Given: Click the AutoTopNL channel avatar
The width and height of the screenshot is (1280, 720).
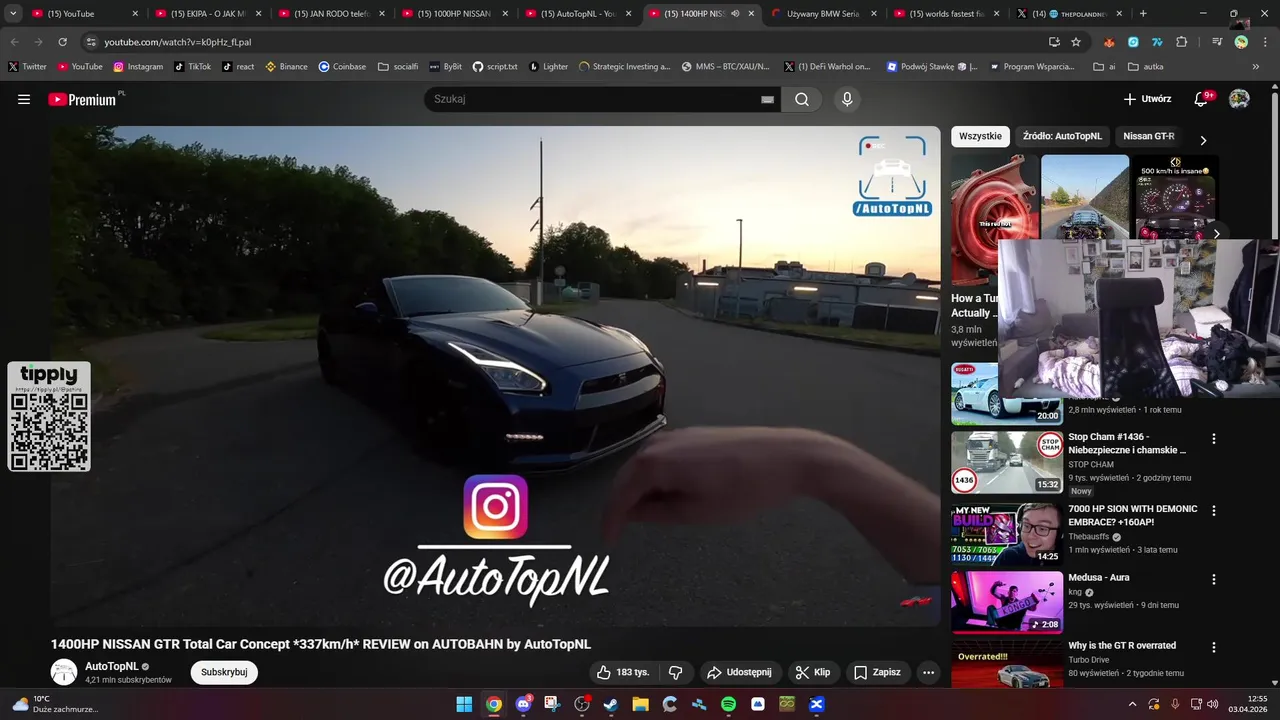Looking at the screenshot, I should point(64,672).
